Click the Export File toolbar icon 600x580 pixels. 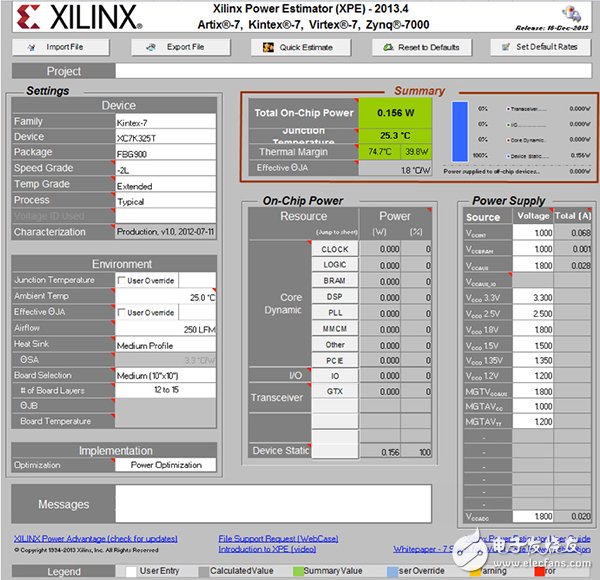(x=151, y=47)
